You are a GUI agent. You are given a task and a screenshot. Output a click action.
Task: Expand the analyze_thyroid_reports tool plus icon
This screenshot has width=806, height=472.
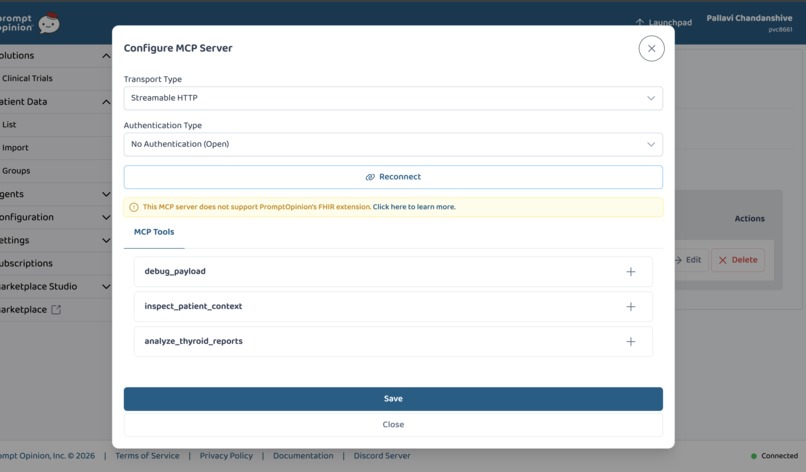point(631,341)
